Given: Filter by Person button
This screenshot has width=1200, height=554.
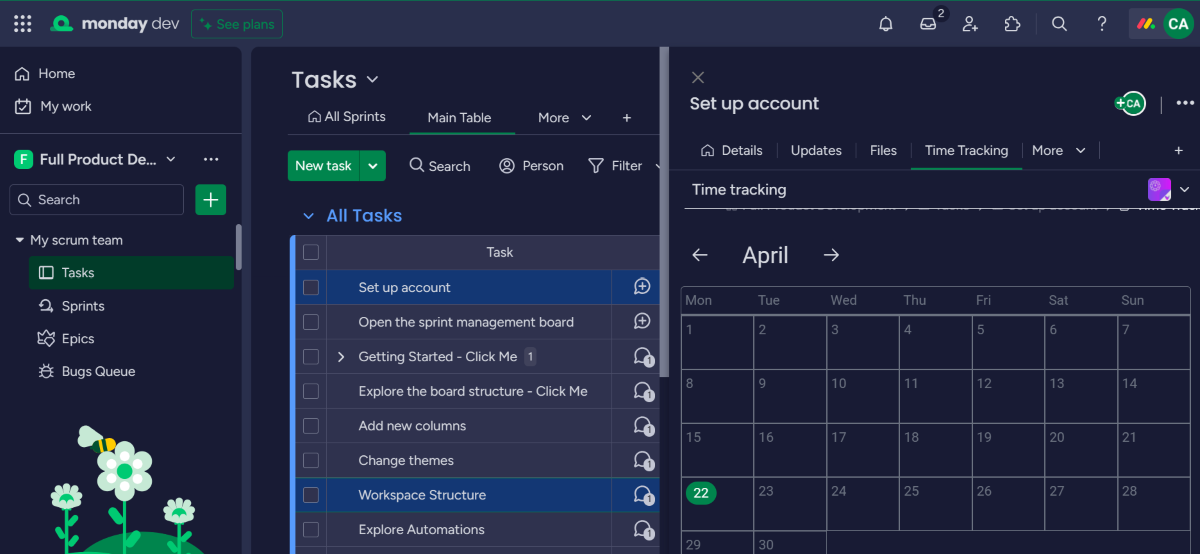Looking at the screenshot, I should (532, 166).
